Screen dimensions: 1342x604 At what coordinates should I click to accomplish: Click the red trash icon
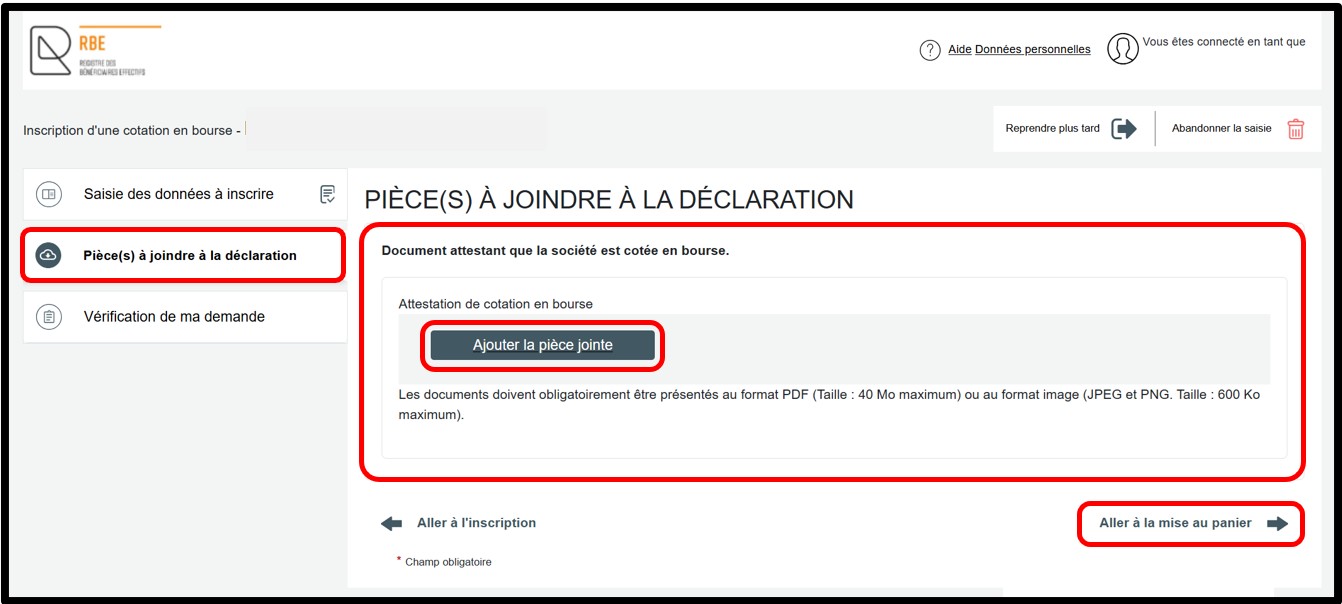click(x=1295, y=129)
